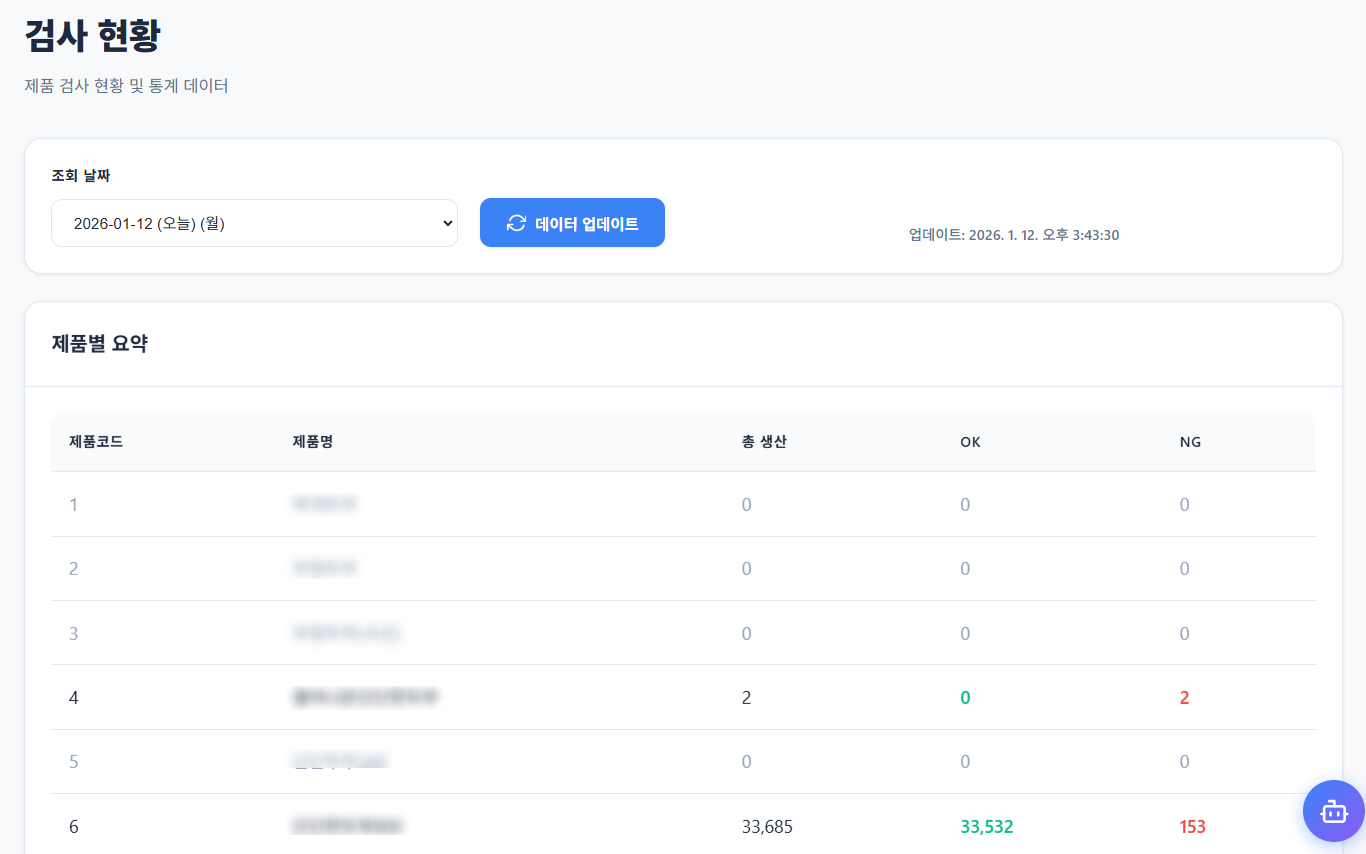Viewport: 1366px width, 854px height.
Task: Click NG count 0 for product 3
Action: pos(1184,633)
